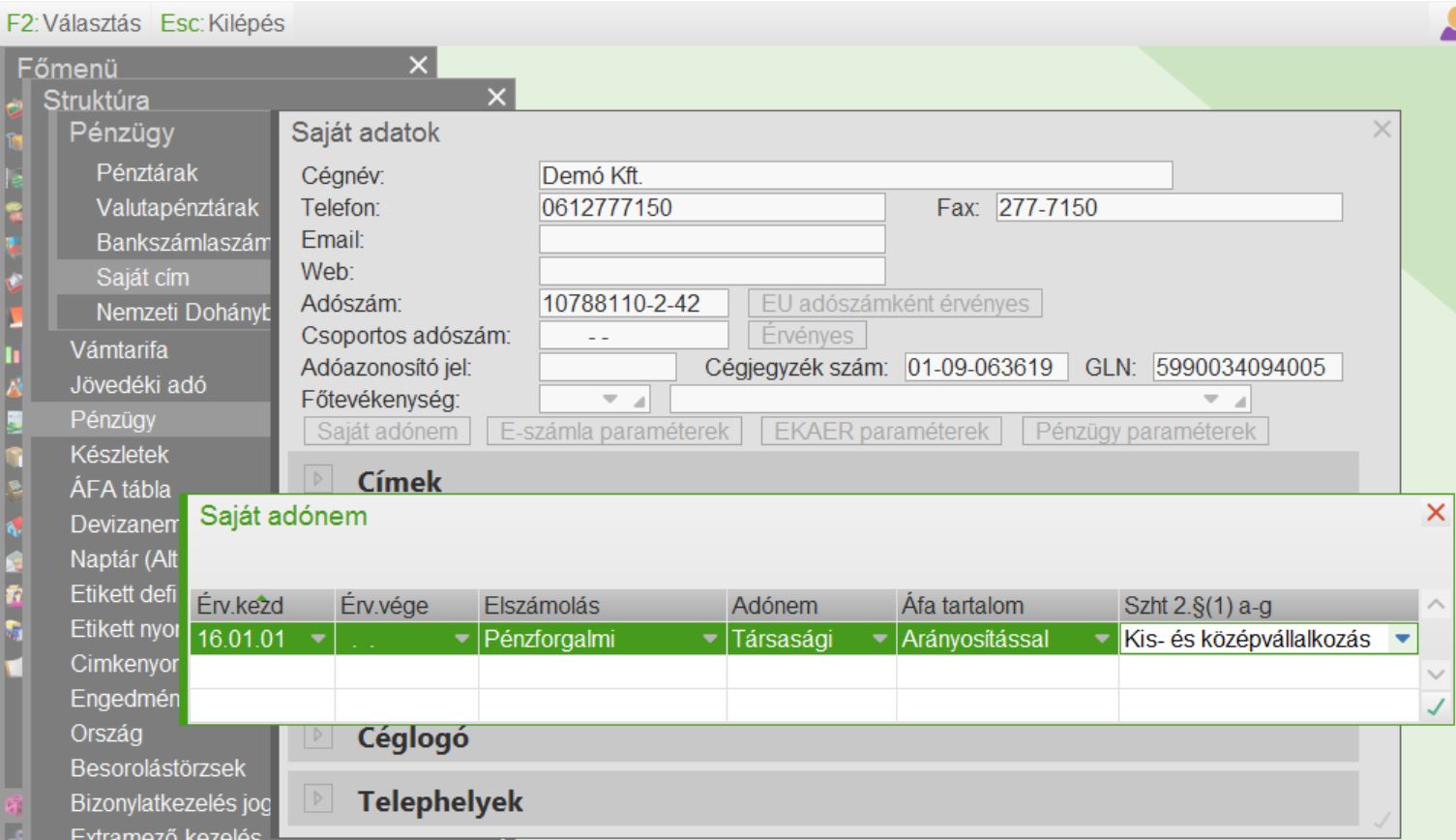
Task: Click the Áfa tartalom column header
Action: click(1007, 606)
